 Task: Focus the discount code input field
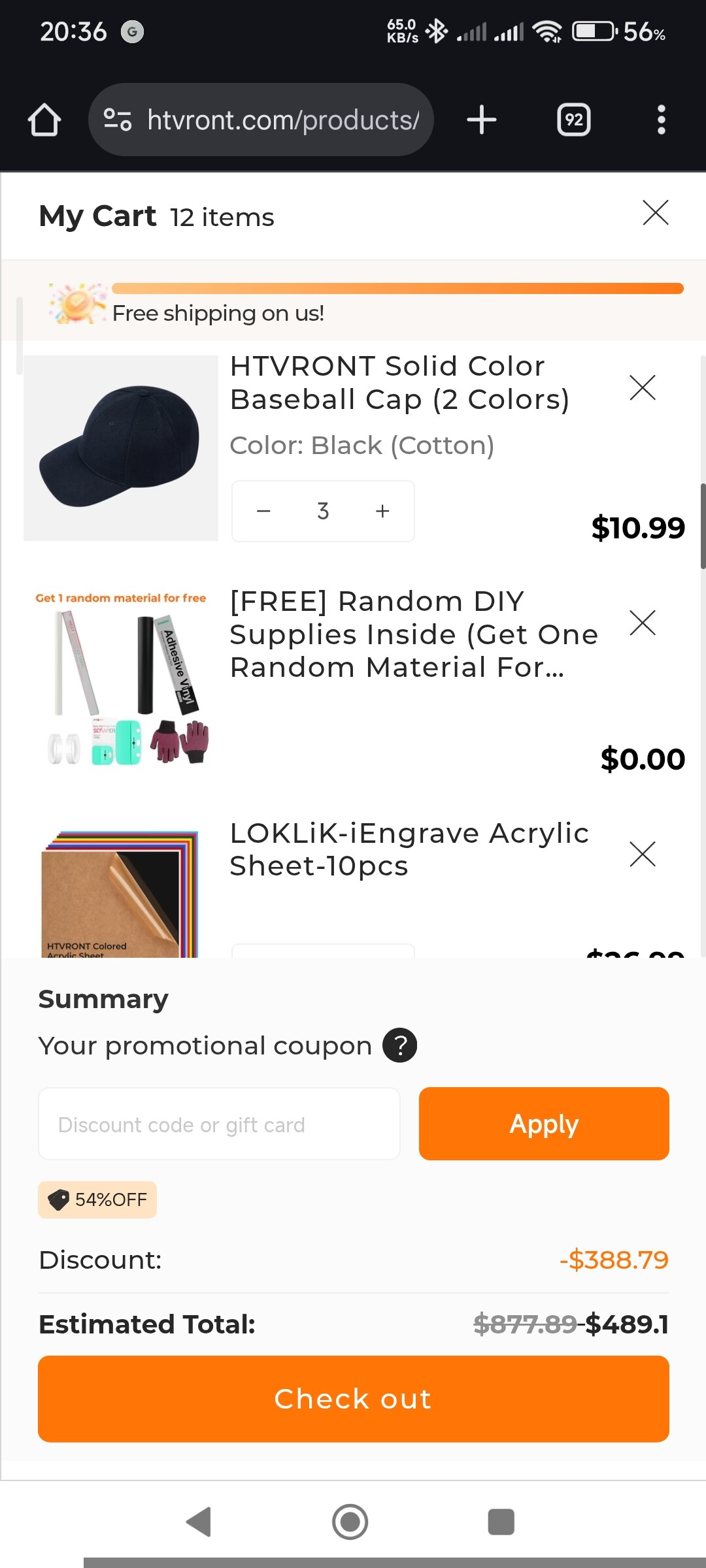coord(219,1124)
